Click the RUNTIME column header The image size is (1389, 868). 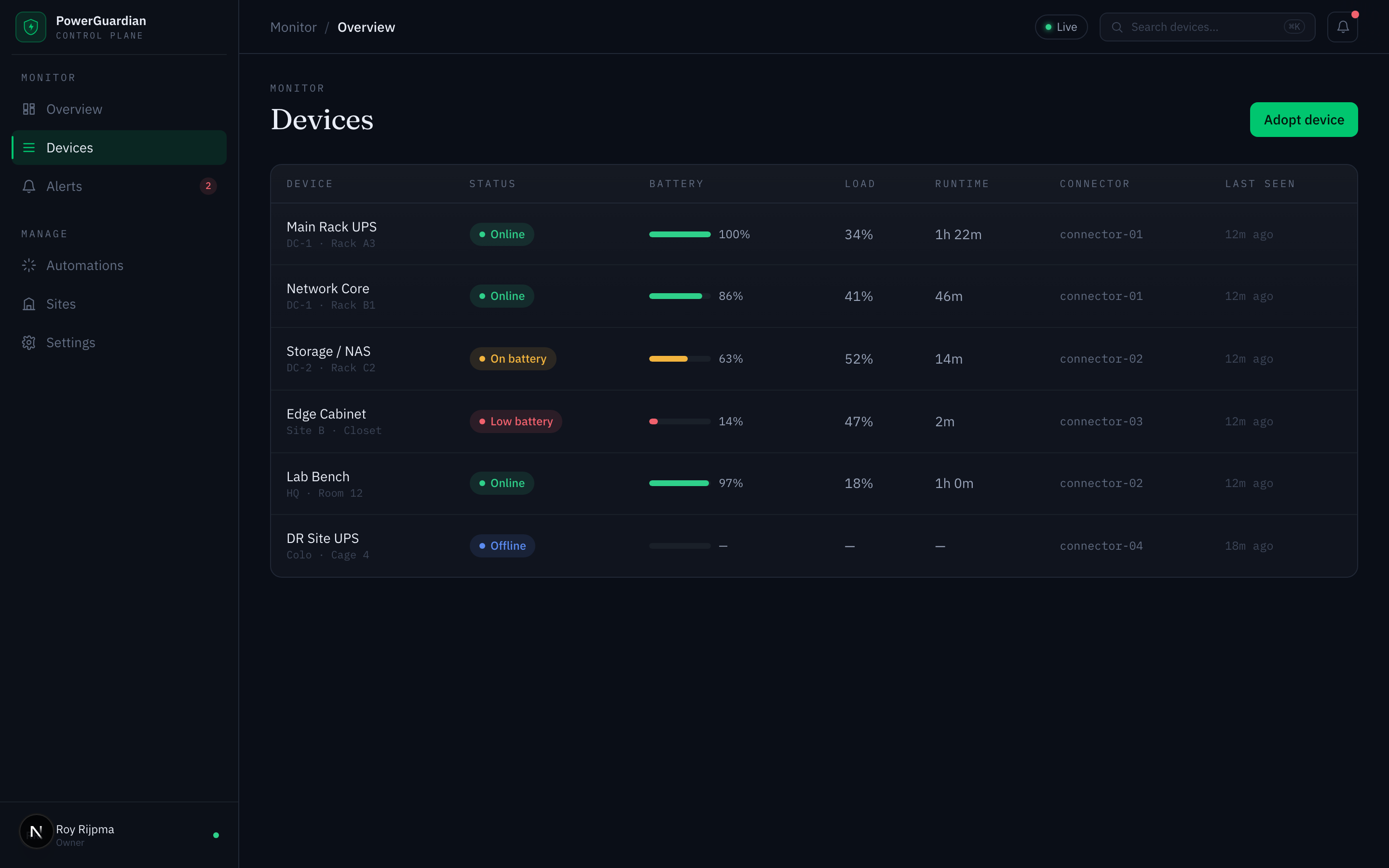coord(962,184)
